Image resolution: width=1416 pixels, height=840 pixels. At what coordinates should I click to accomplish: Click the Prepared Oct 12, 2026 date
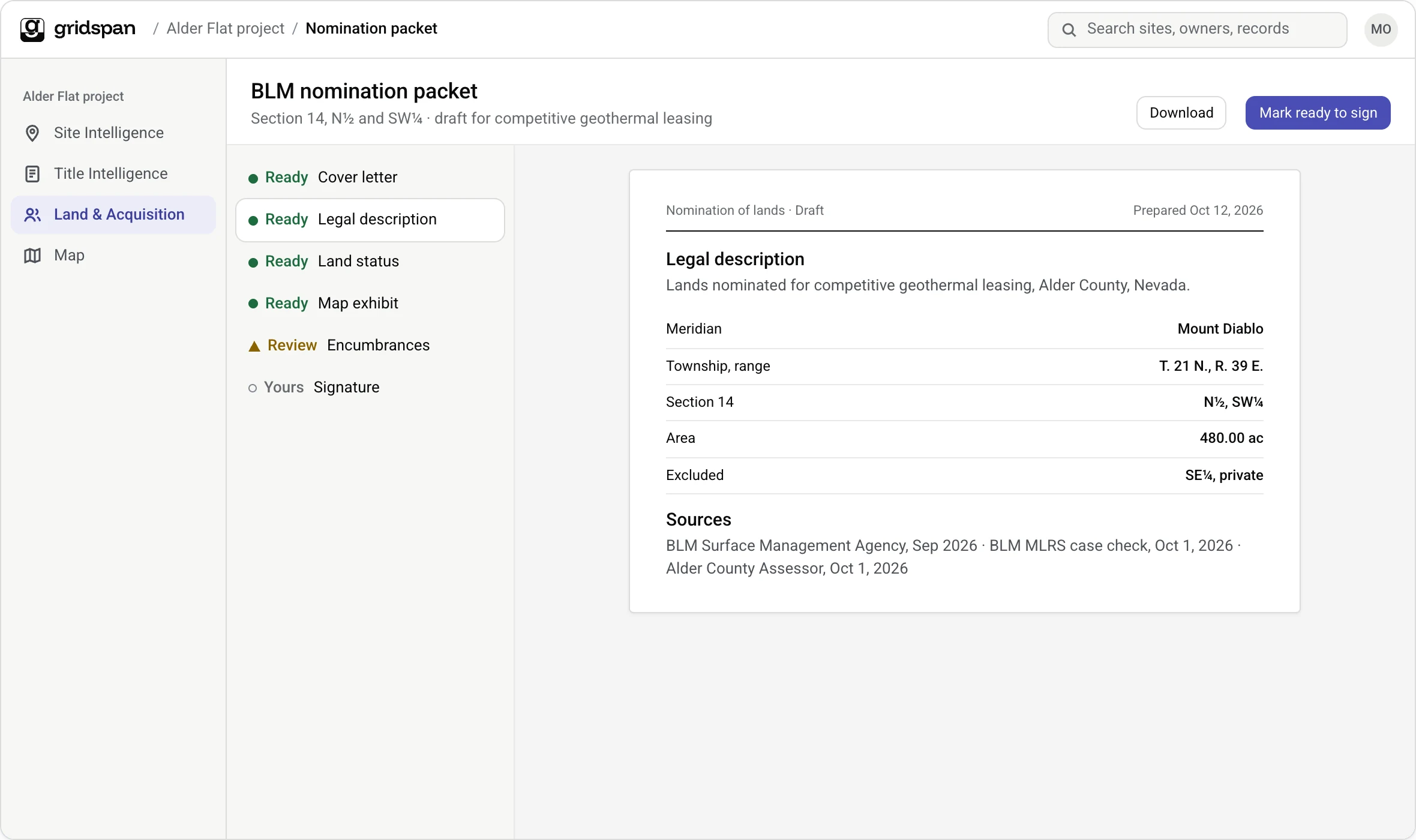tap(1198, 211)
